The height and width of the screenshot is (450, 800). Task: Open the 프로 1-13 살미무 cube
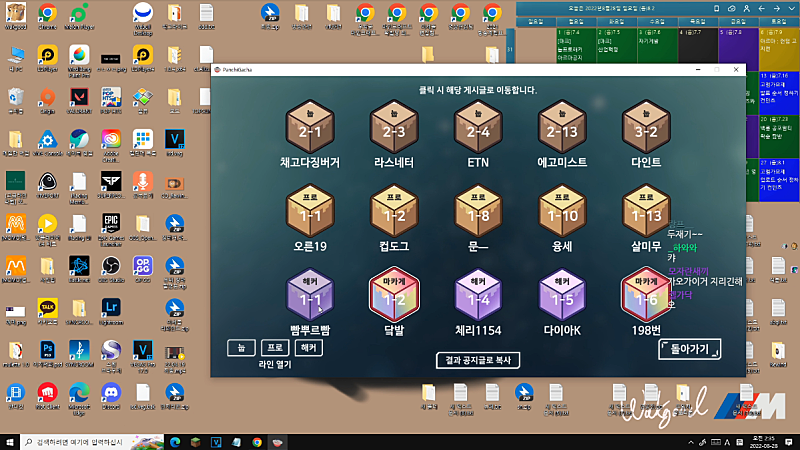pyautogui.click(x=646, y=211)
